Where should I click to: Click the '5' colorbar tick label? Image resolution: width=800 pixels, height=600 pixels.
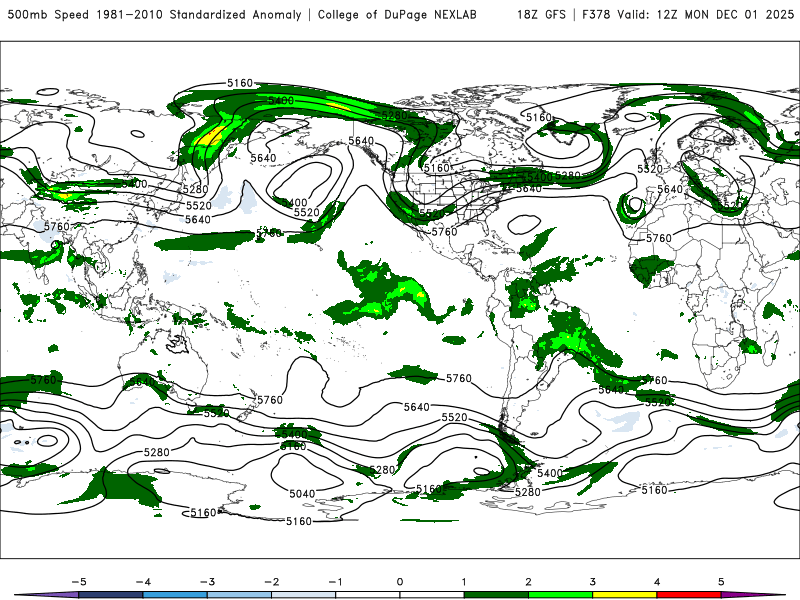click(721, 582)
